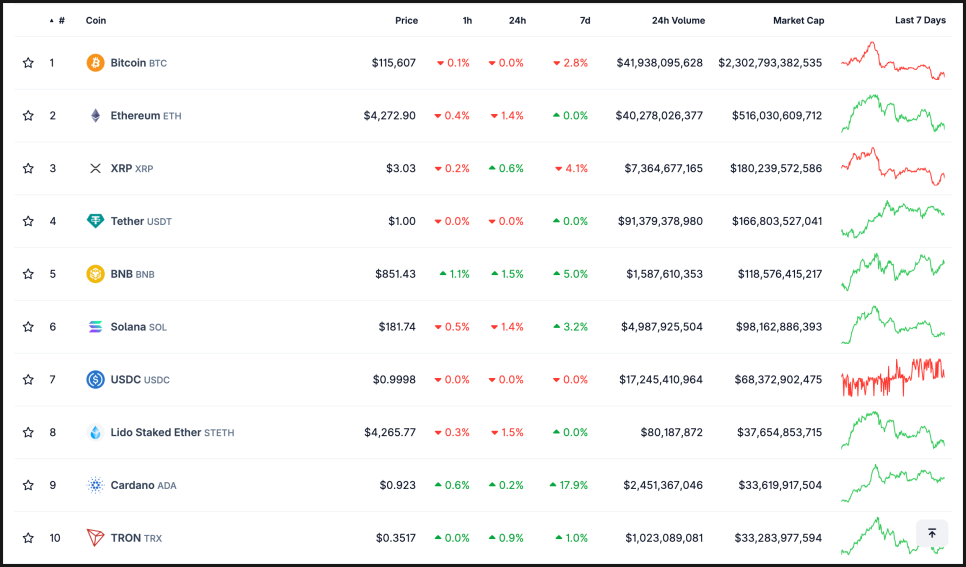Click XRP's 7-day sparkline chart

[893, 166]
